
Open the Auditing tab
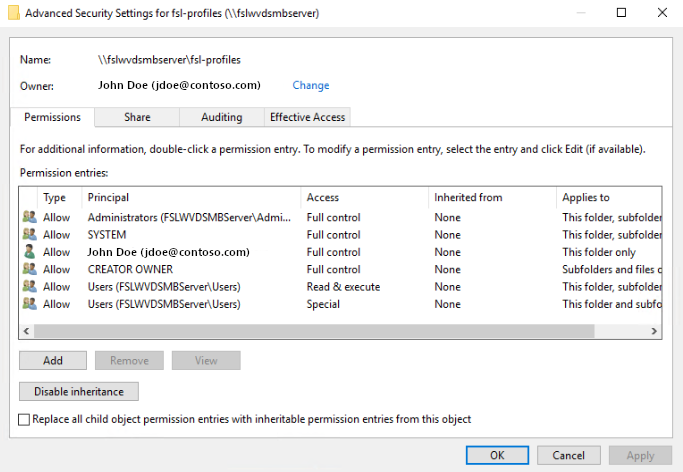(x=221, y=117)
